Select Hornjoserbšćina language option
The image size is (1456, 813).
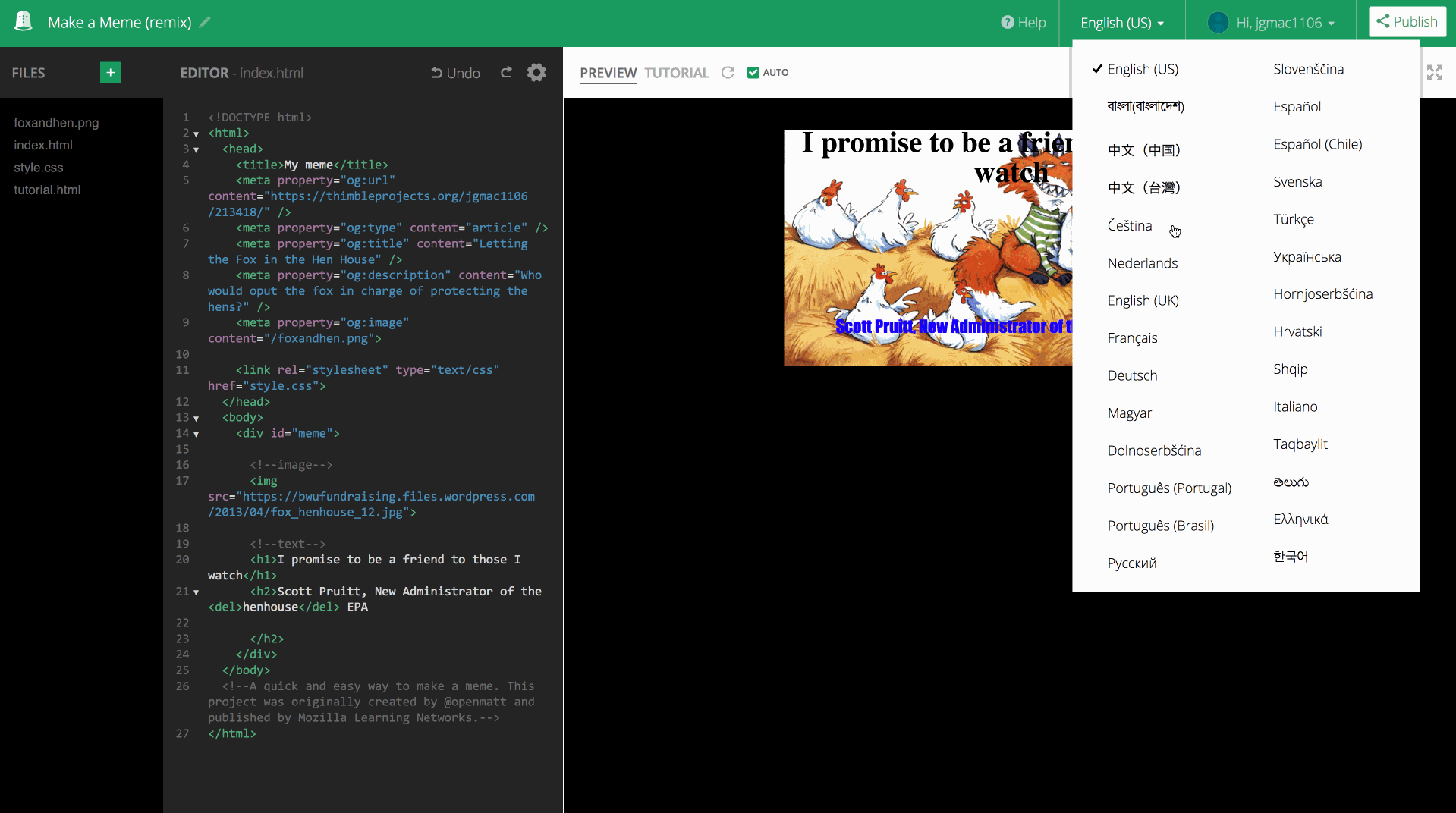1323,294
